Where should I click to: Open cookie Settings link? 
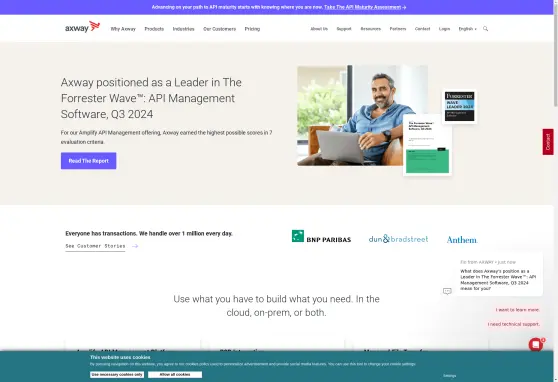[449, 376]
